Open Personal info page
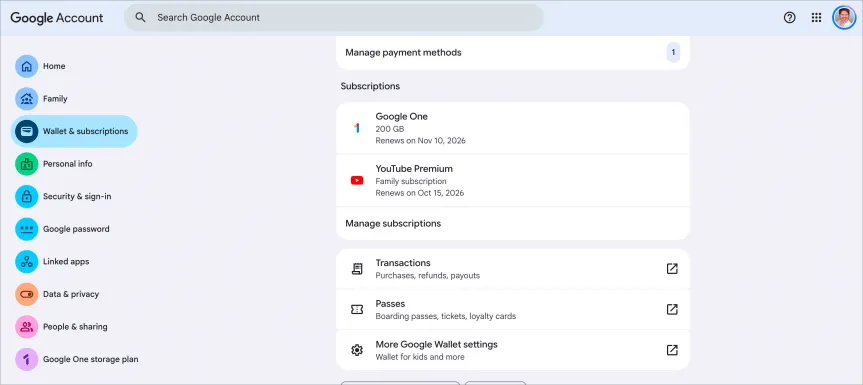 pos(68,164)
